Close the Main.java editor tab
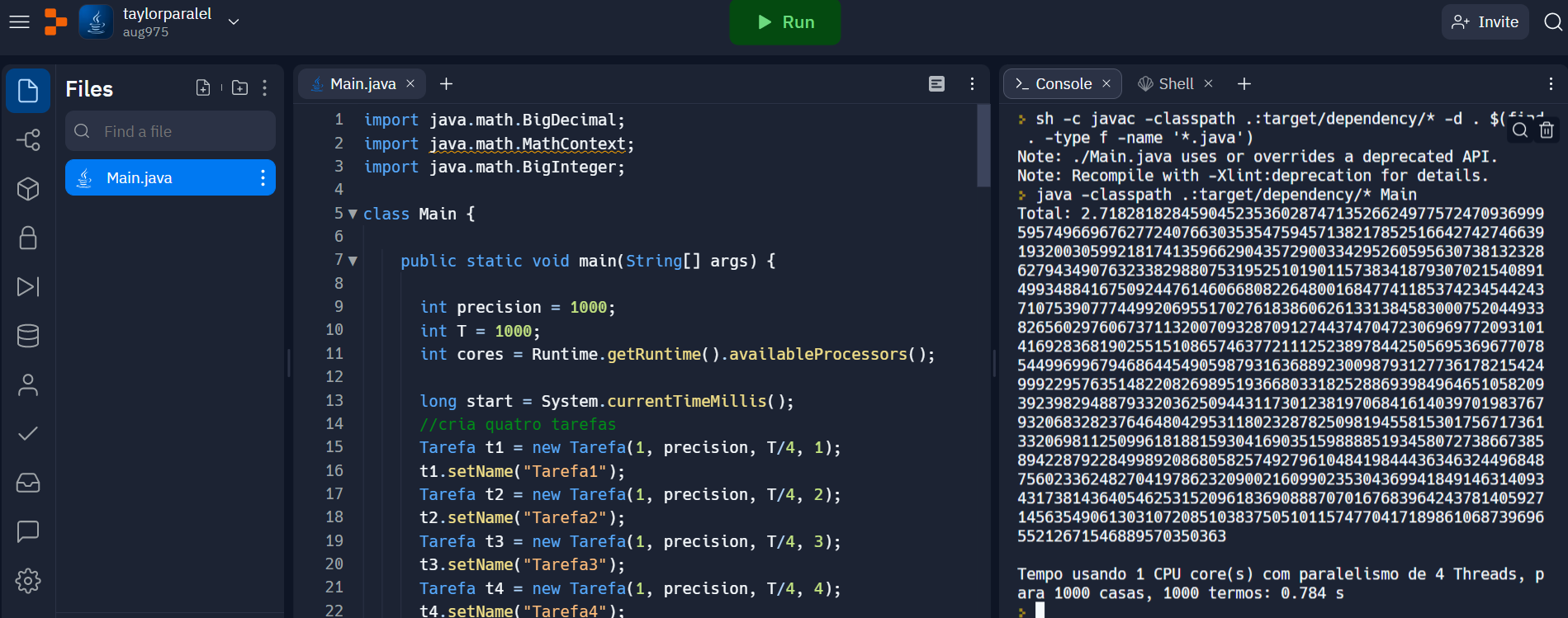The image size is (1568, 618). pos(410,83)
